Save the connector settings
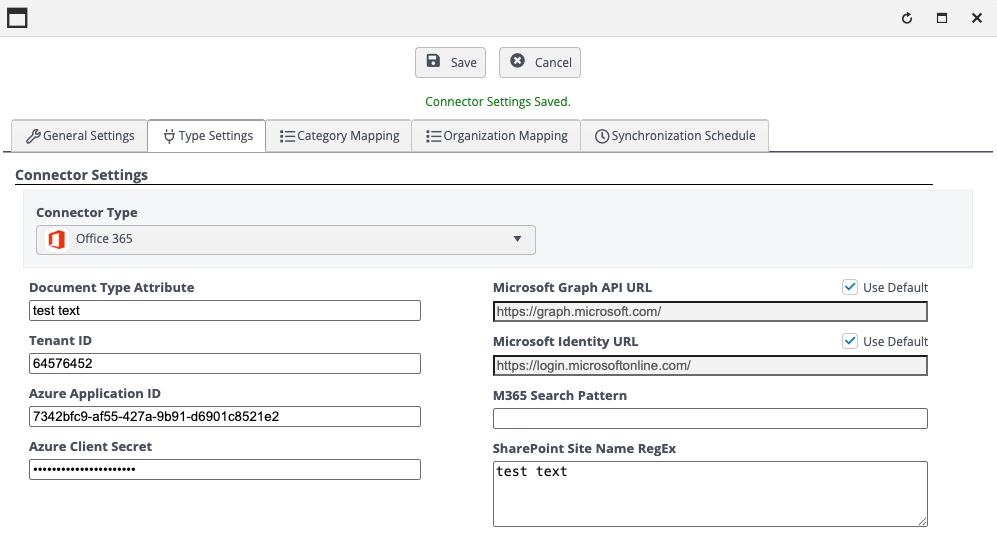The width and height of the screenshot is (997, 559). pyautogui.click(x=450, y=62)
